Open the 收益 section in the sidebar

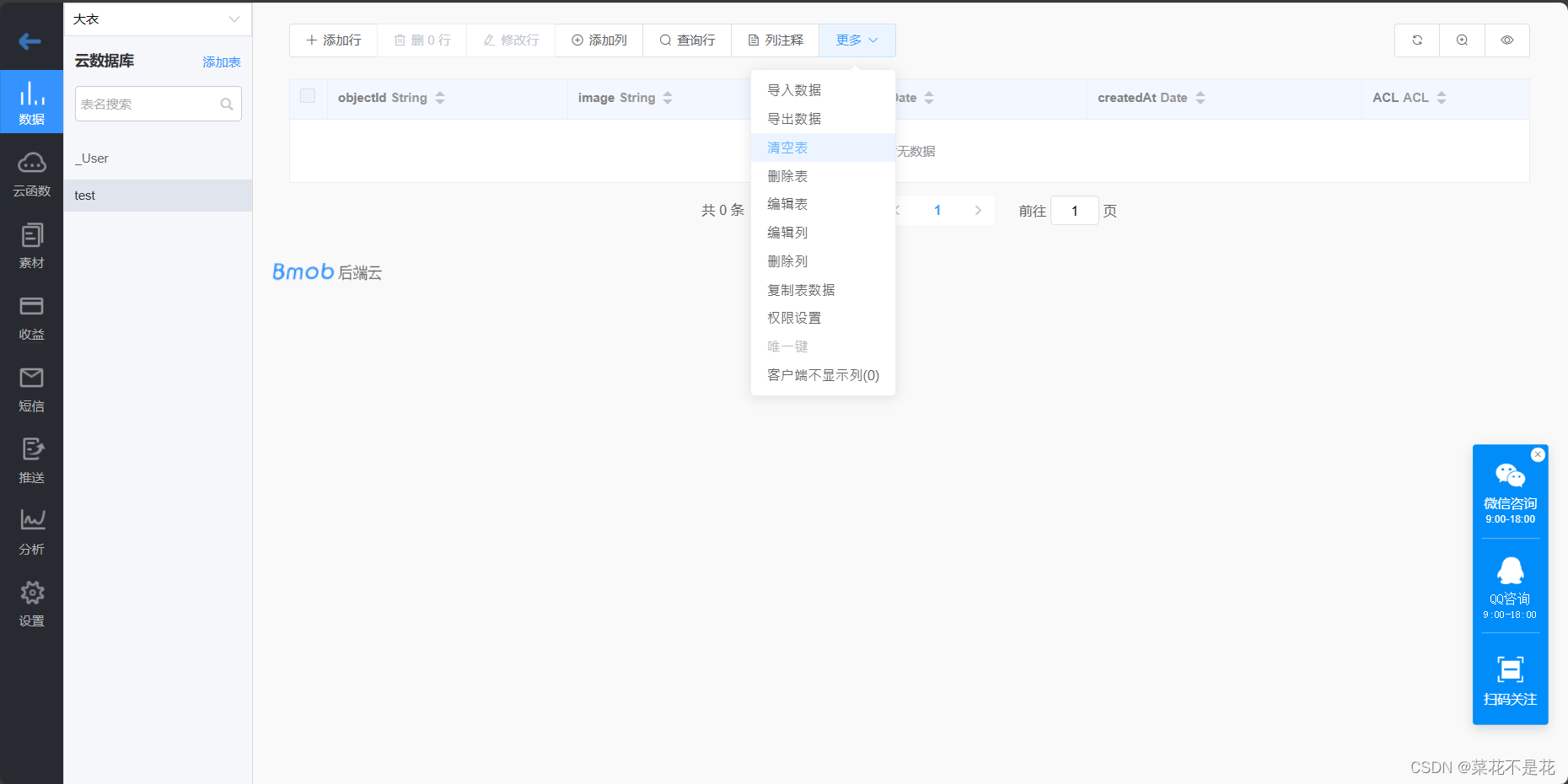pyautogui.click(x=31, y=316)
